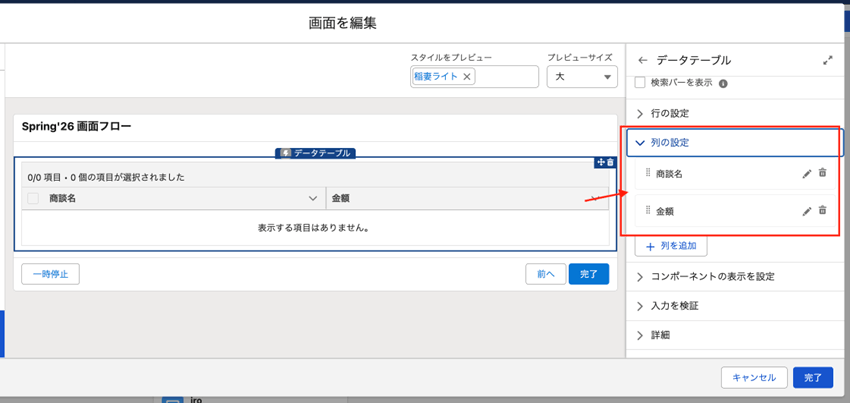Viewport: 850px width, 403px height.
Task: Click the trash icon on the data table component
Action: [611, 162]
